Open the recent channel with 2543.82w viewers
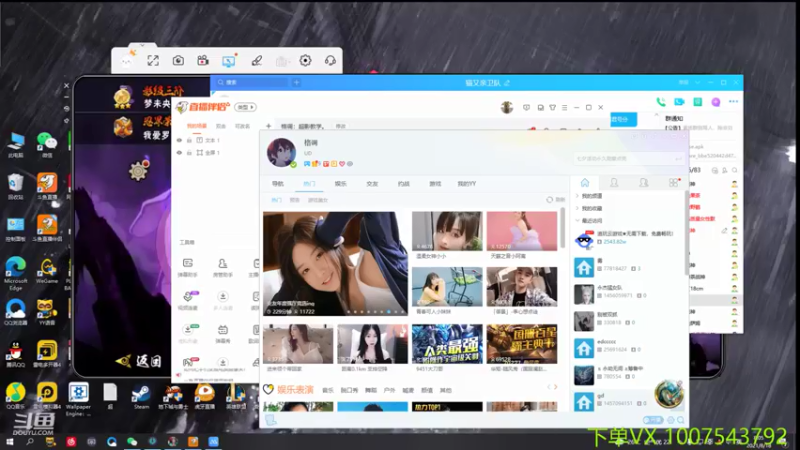800x450 pixels. coord(629,238)
